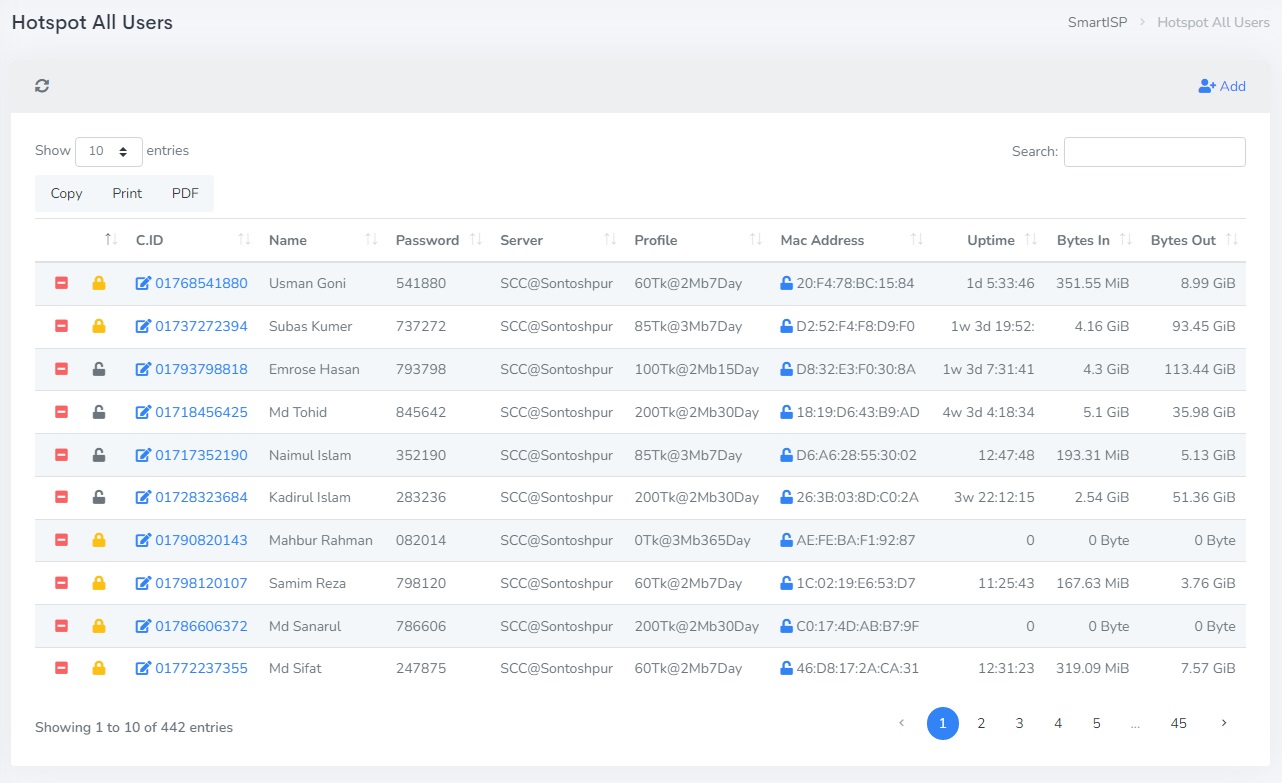Click the MAC lock icon for 26:3B:03:8D:C0:2A

click(786, 498)
